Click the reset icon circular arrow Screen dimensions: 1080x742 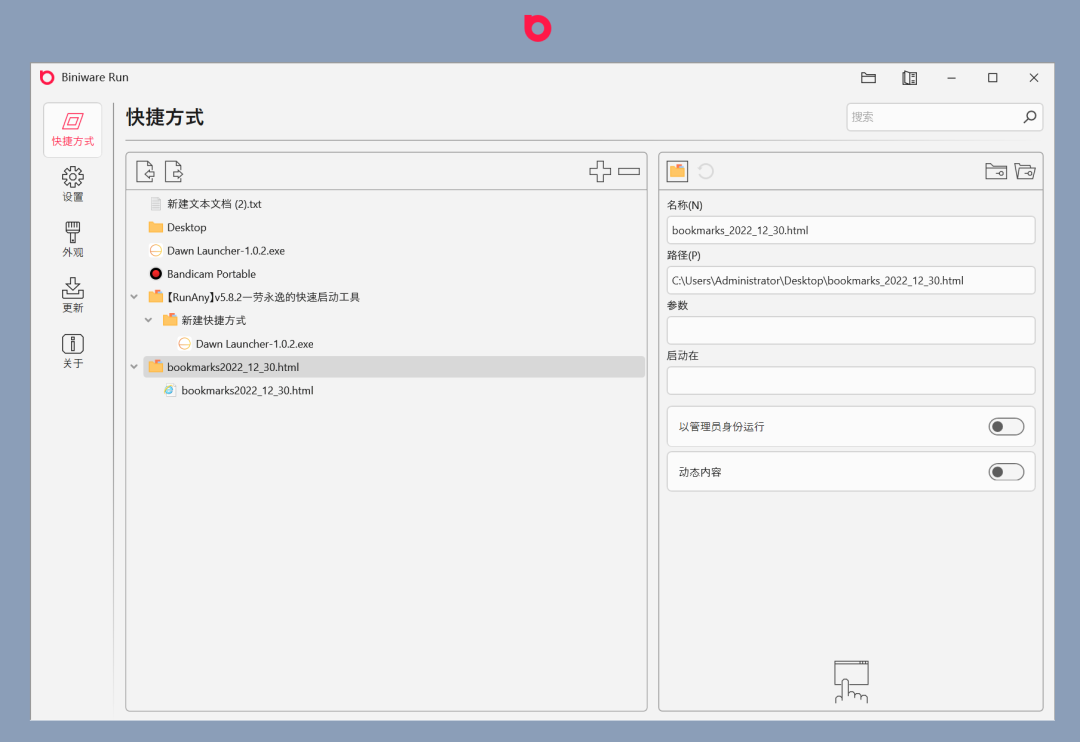[706, 171]
